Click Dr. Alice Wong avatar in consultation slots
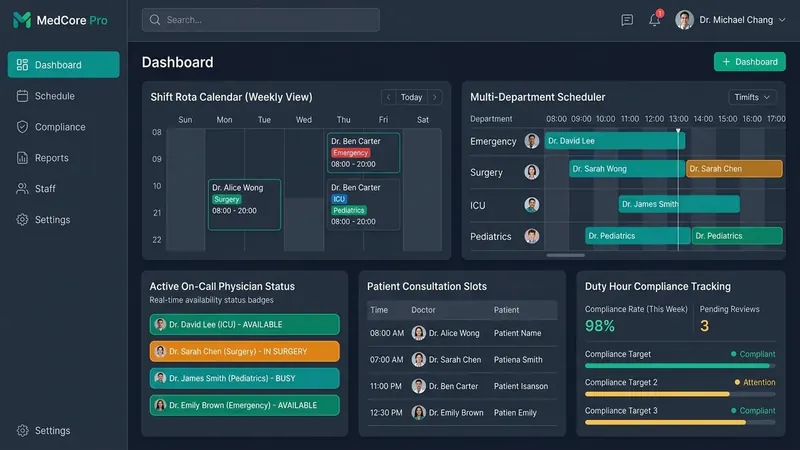The height and width of the screenshot is (450, 800). pyautogui.click(x=418, y=333)
